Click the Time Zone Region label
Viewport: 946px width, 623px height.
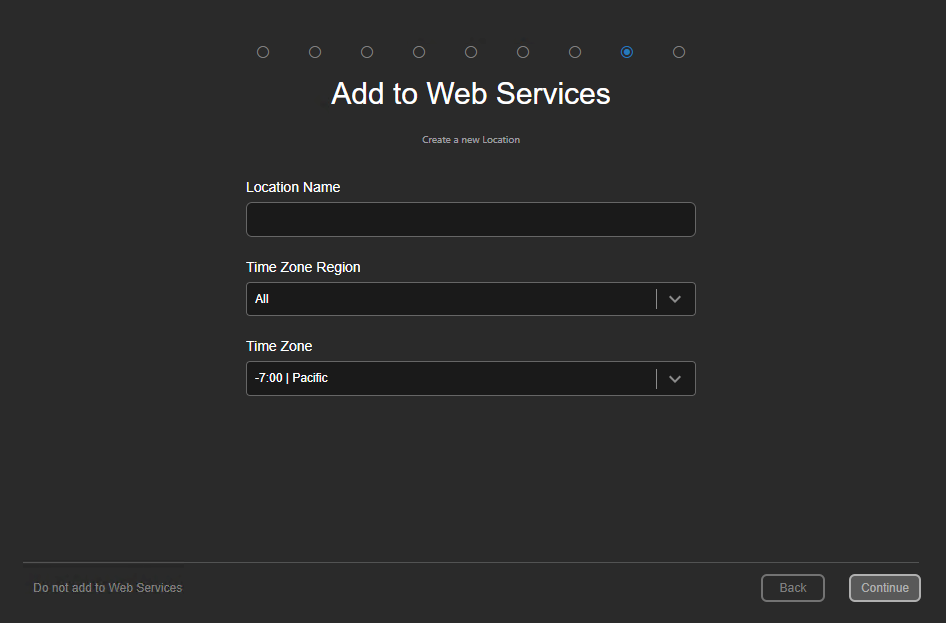303,267
